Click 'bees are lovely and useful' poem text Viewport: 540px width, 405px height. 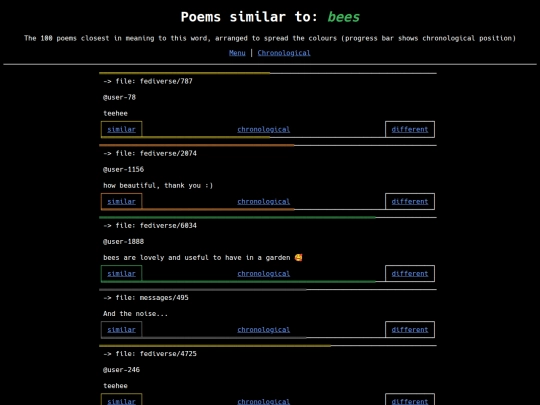197,258
